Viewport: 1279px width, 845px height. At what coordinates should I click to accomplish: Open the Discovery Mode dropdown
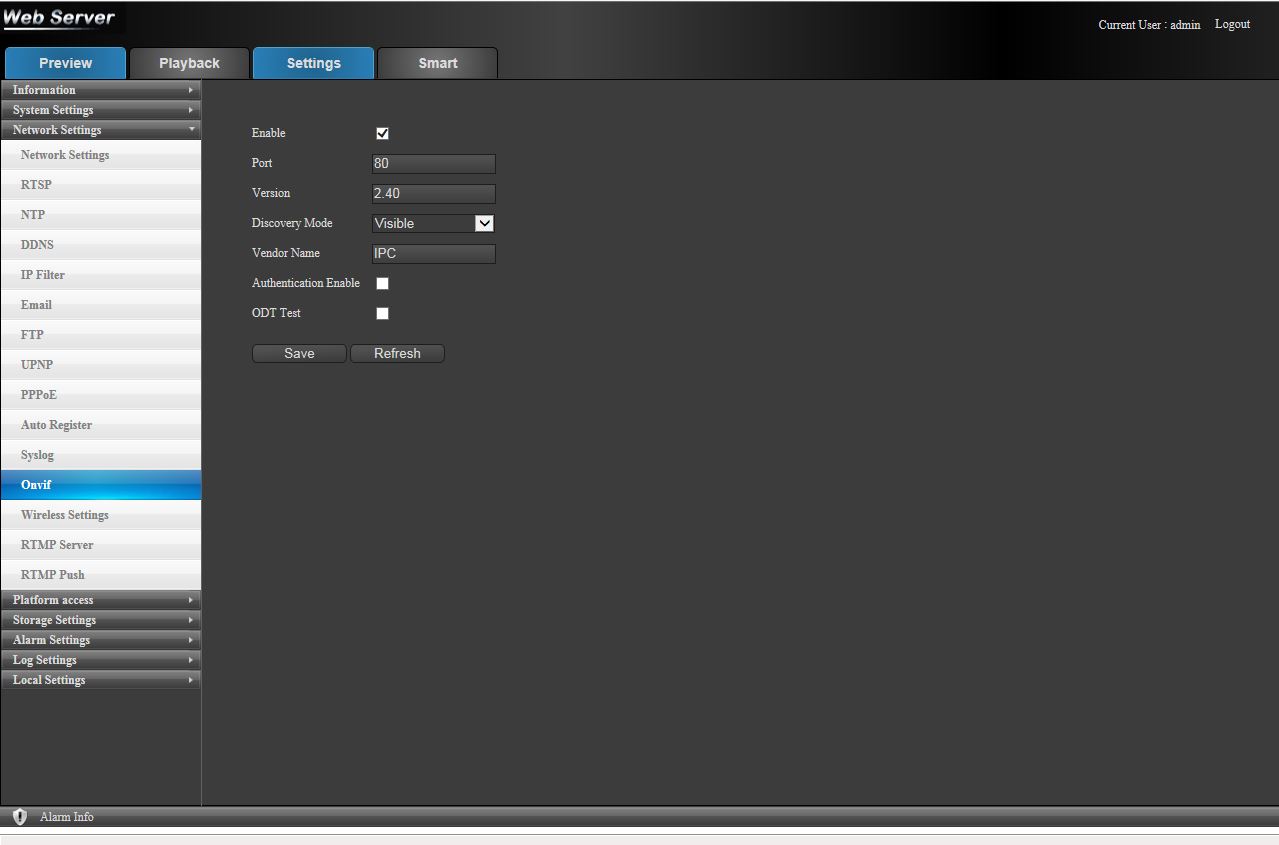click(433, 224)
